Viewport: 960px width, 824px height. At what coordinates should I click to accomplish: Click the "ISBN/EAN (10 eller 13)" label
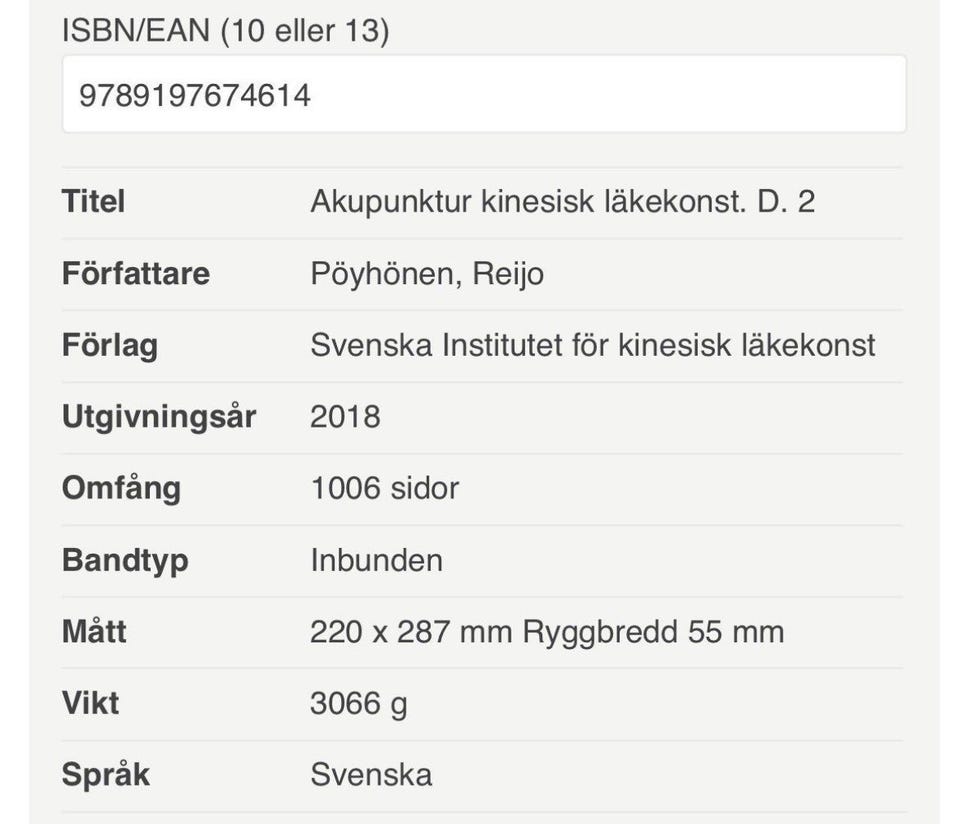point(225,30)
